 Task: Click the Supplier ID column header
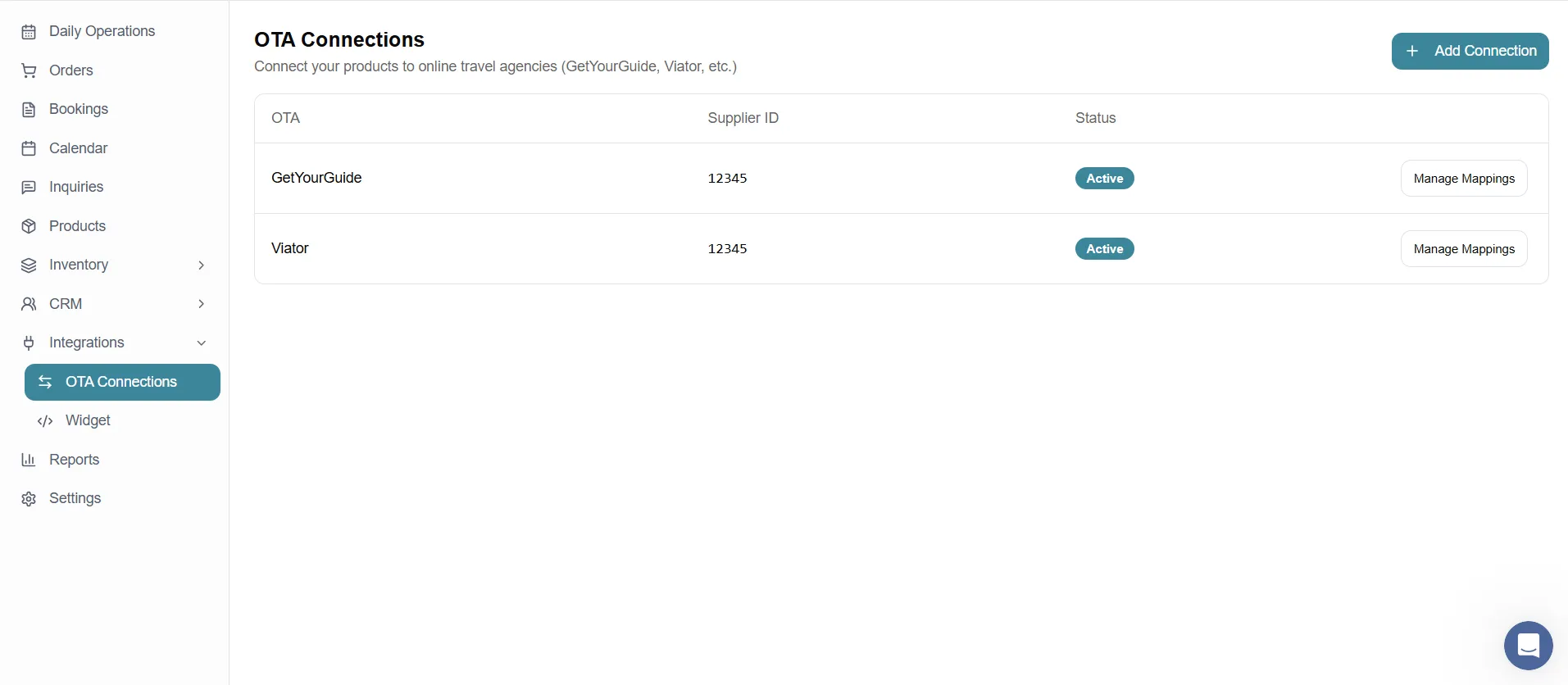(x=743, y=118)
